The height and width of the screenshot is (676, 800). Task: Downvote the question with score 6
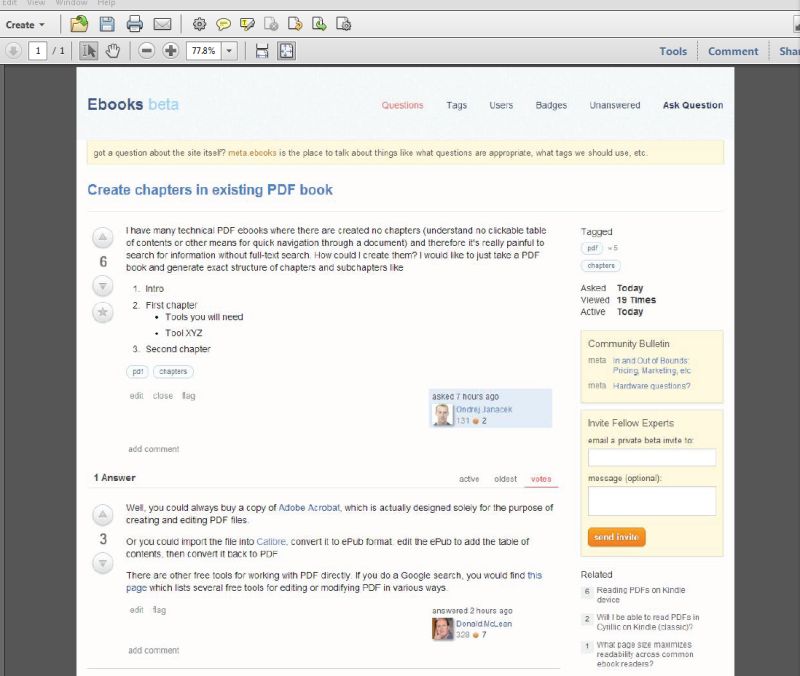pyautogui.click(x=103, y=286)
